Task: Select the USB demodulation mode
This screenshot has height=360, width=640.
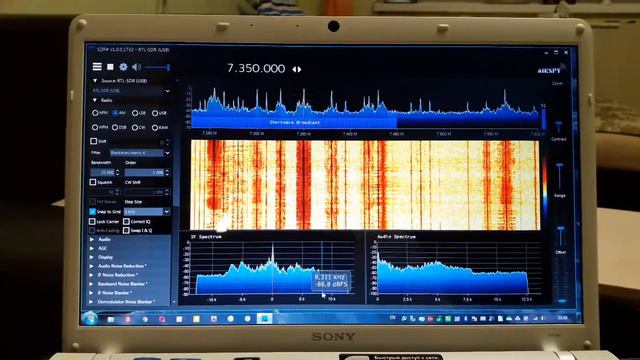Action: point(155,113)
